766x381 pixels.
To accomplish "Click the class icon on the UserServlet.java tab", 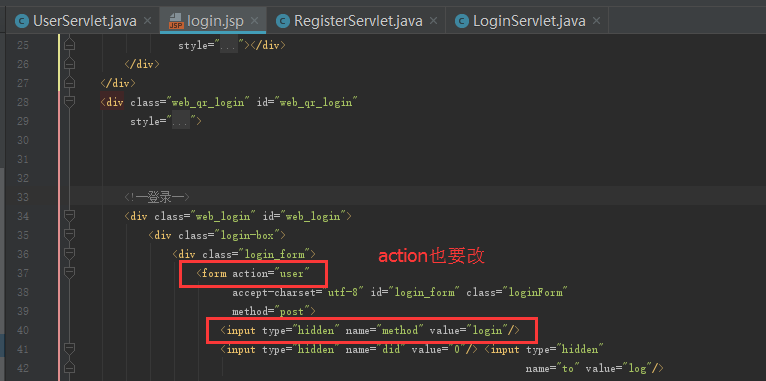I will coord(21,21).
